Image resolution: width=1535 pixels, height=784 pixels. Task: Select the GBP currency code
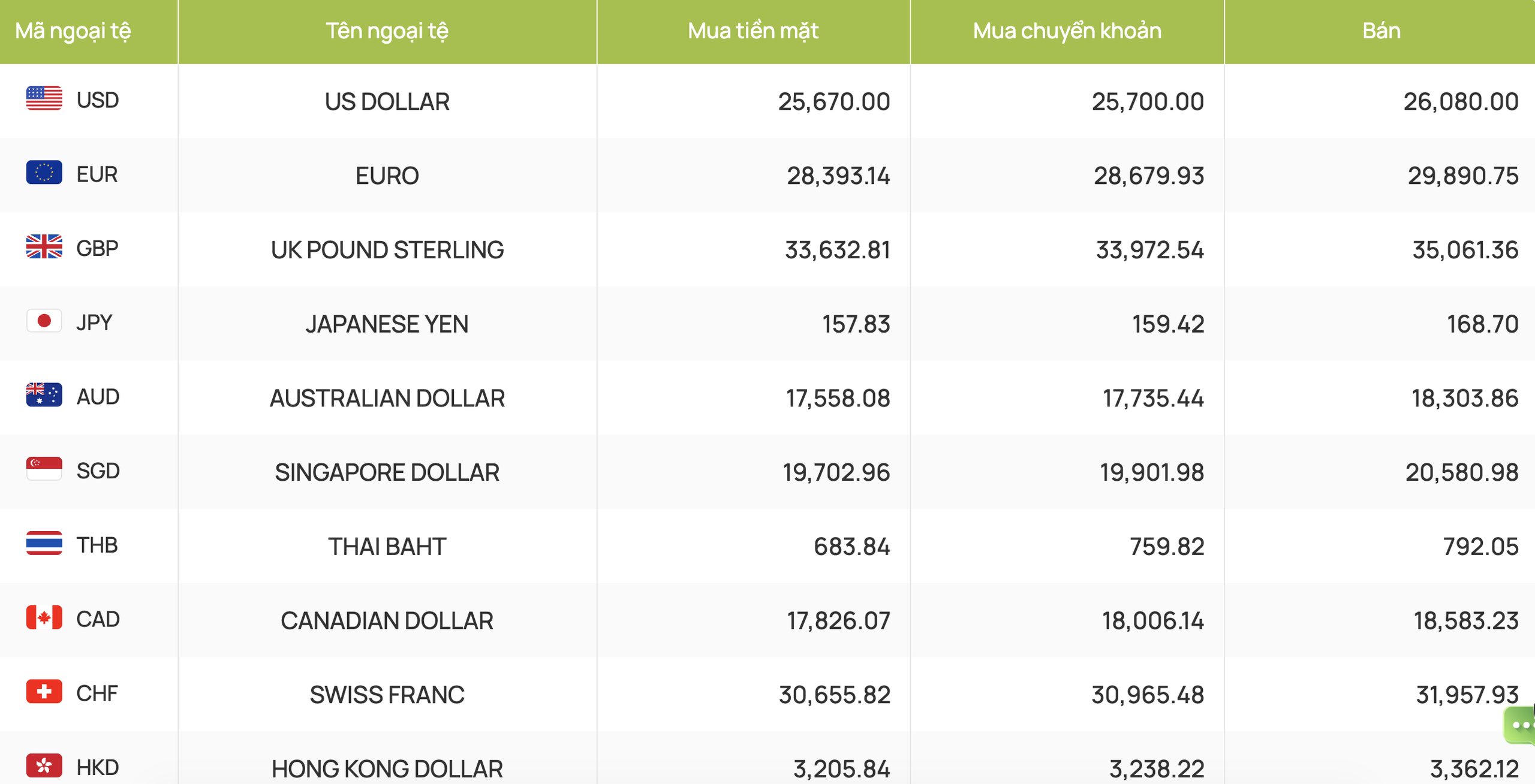coord(97,248)
